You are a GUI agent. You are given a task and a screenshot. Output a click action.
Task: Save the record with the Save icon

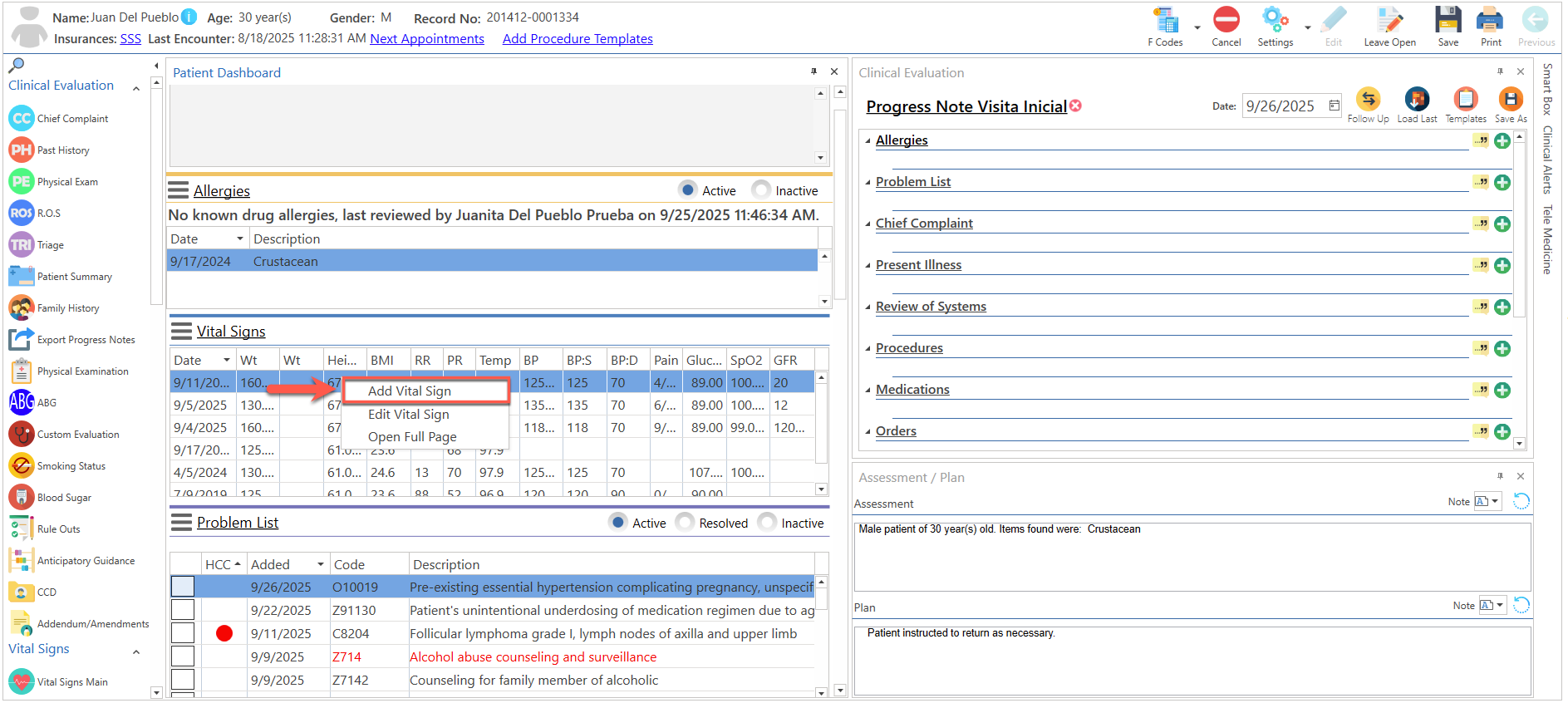pyautogui.click(x=1448, y=20)
